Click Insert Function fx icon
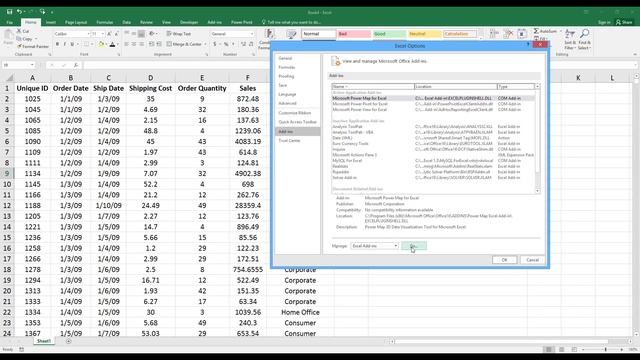640x360 pixels. click(76, 65)
